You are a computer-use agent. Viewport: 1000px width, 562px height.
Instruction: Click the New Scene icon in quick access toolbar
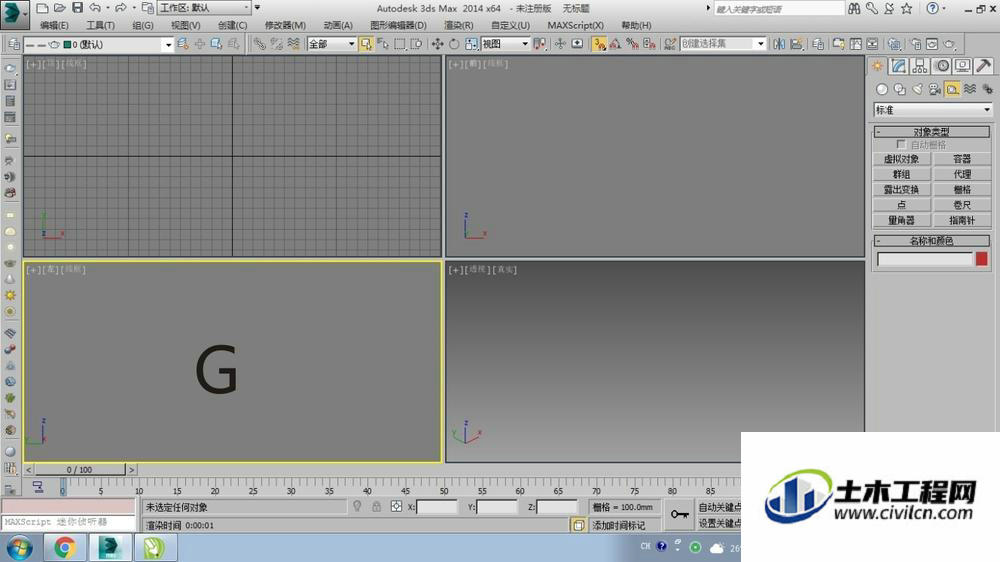(42, 8)
